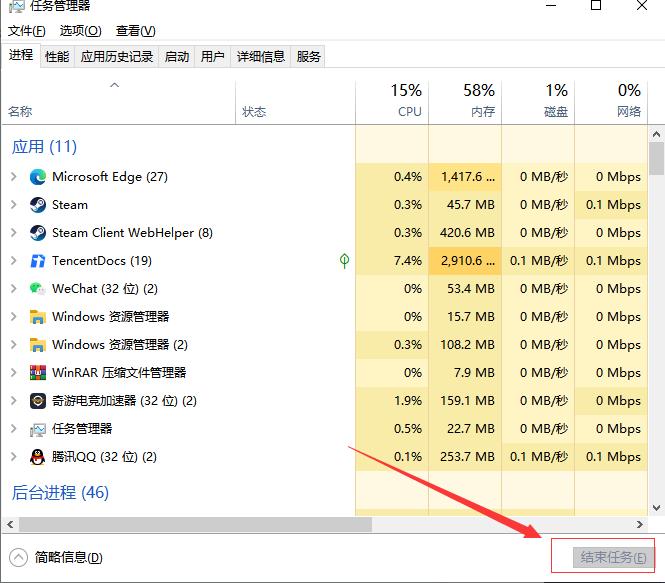
Task: Select the 进程 tab
Action: pos(21,55)
